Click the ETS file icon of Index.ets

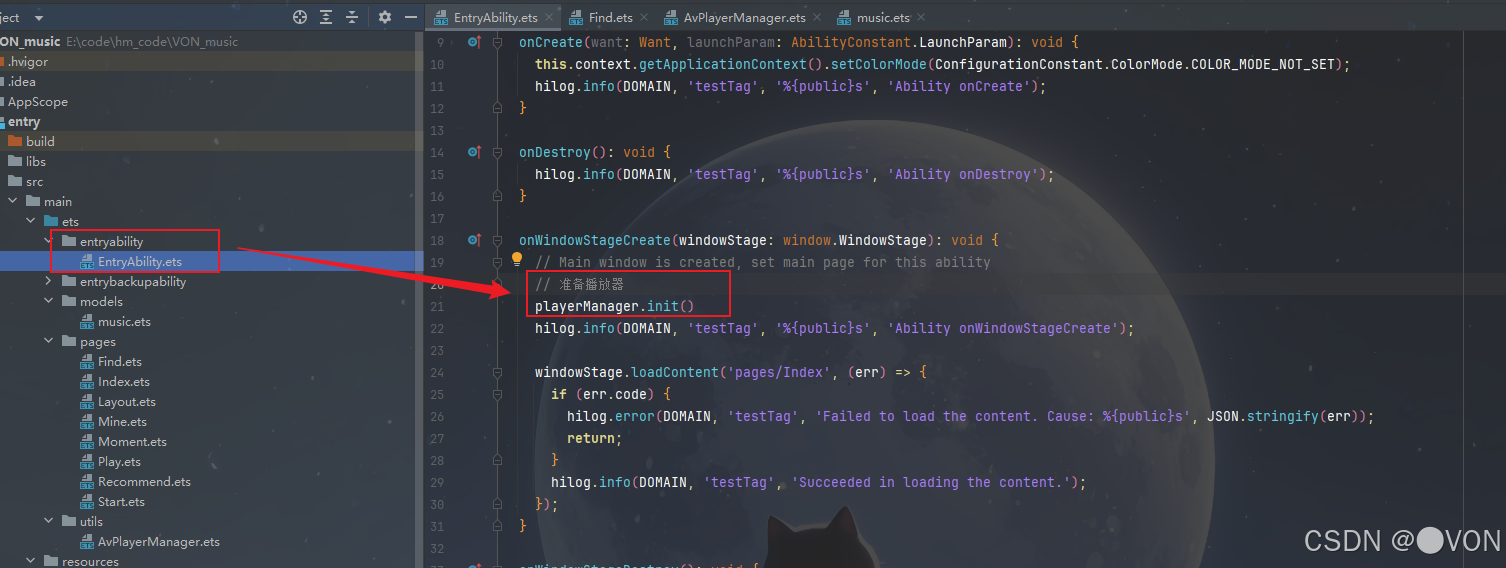(x=88, y=382)
